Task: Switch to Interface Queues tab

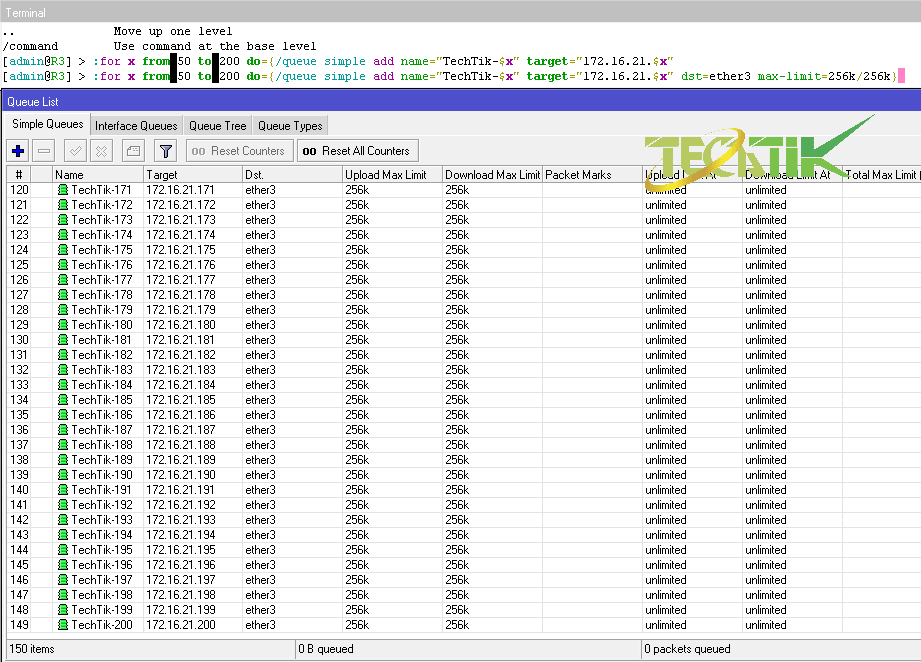Action: coord(136,126)
